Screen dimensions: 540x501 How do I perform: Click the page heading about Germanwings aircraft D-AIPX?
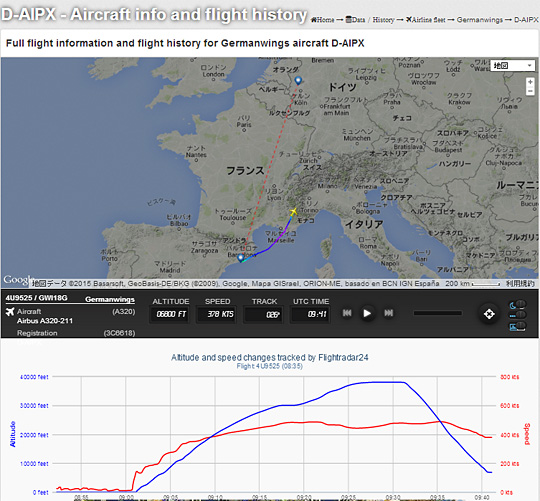click(185, 43)
